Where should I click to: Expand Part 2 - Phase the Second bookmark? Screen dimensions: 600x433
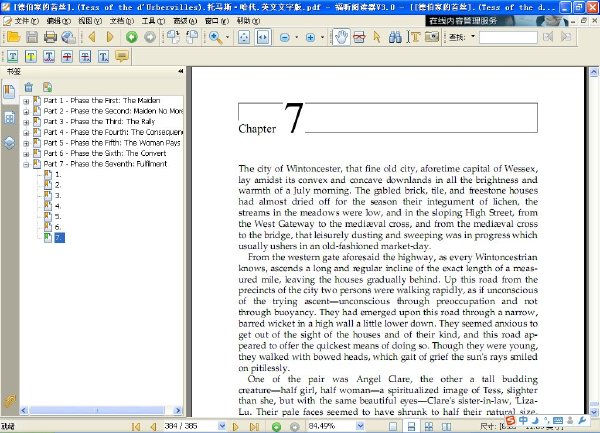26,112
